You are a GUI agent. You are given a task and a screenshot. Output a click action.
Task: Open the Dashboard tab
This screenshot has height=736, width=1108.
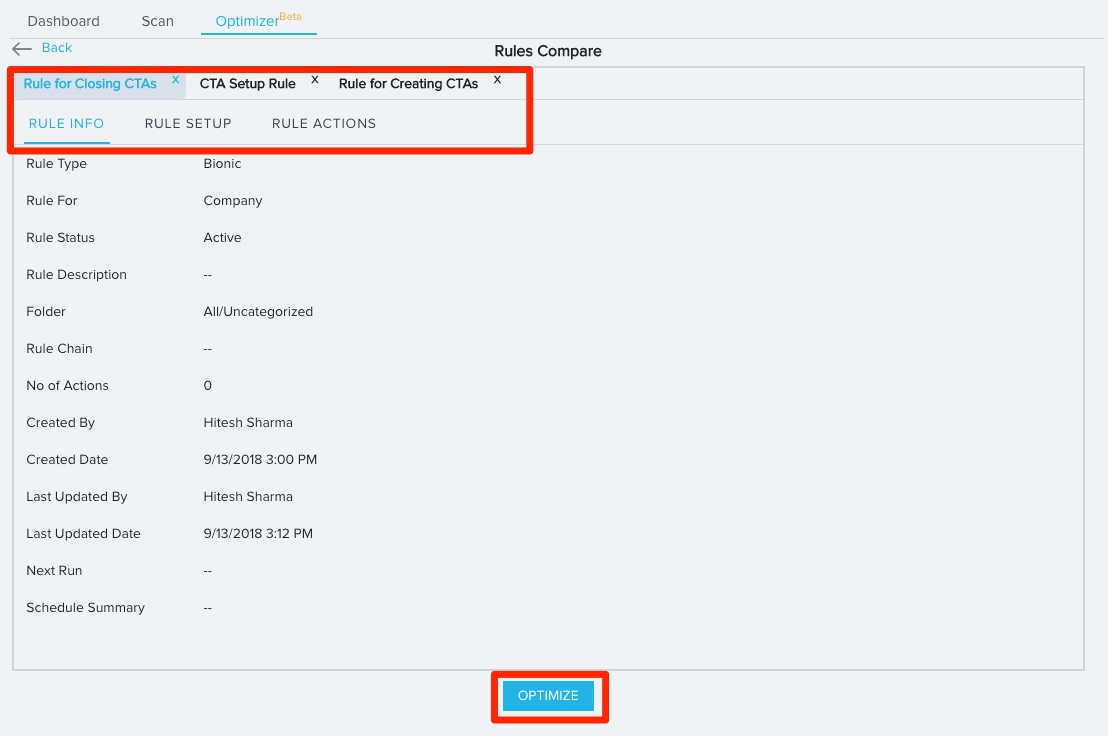pos(63,21)
